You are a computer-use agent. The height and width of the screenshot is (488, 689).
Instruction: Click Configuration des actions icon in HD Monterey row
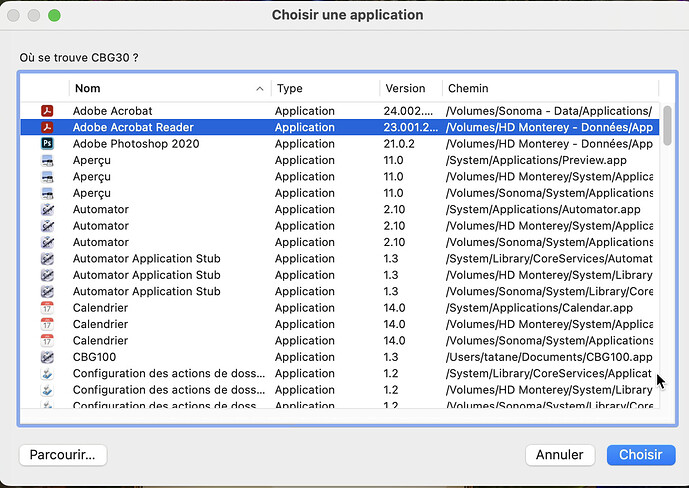coord(47,390)
